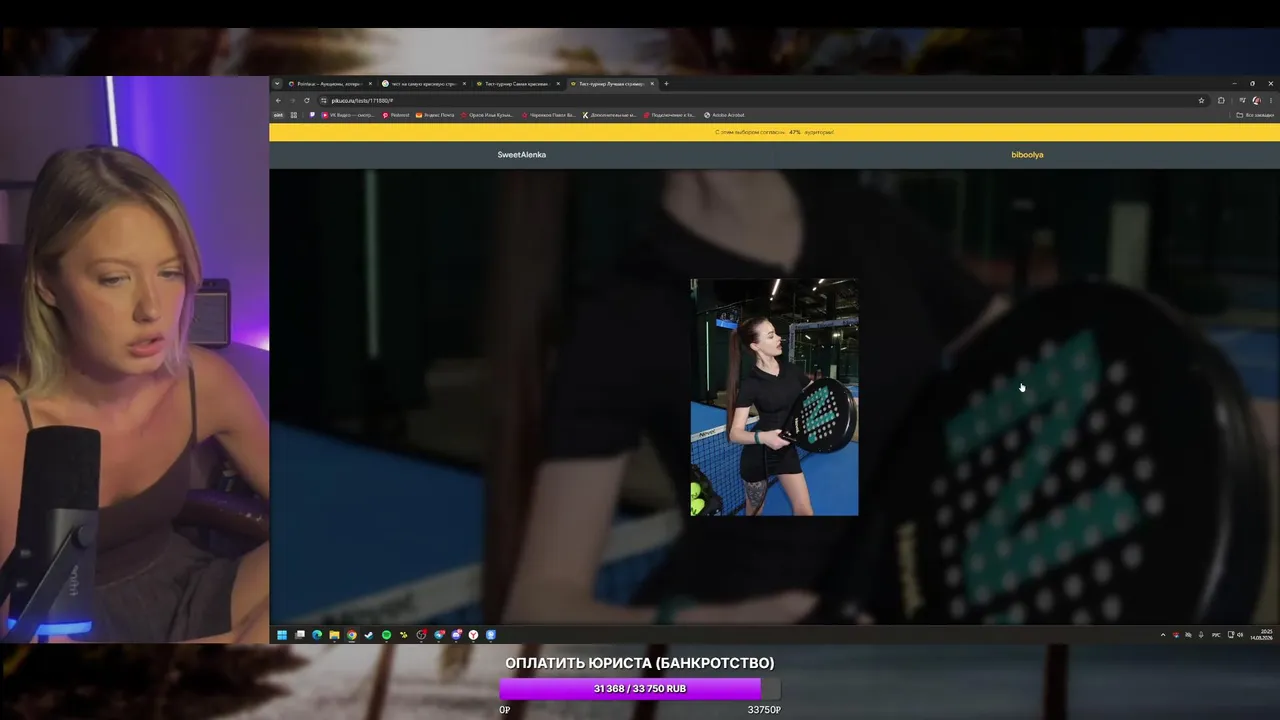Show hidden system tray icons

click(x=1162, y=635)
